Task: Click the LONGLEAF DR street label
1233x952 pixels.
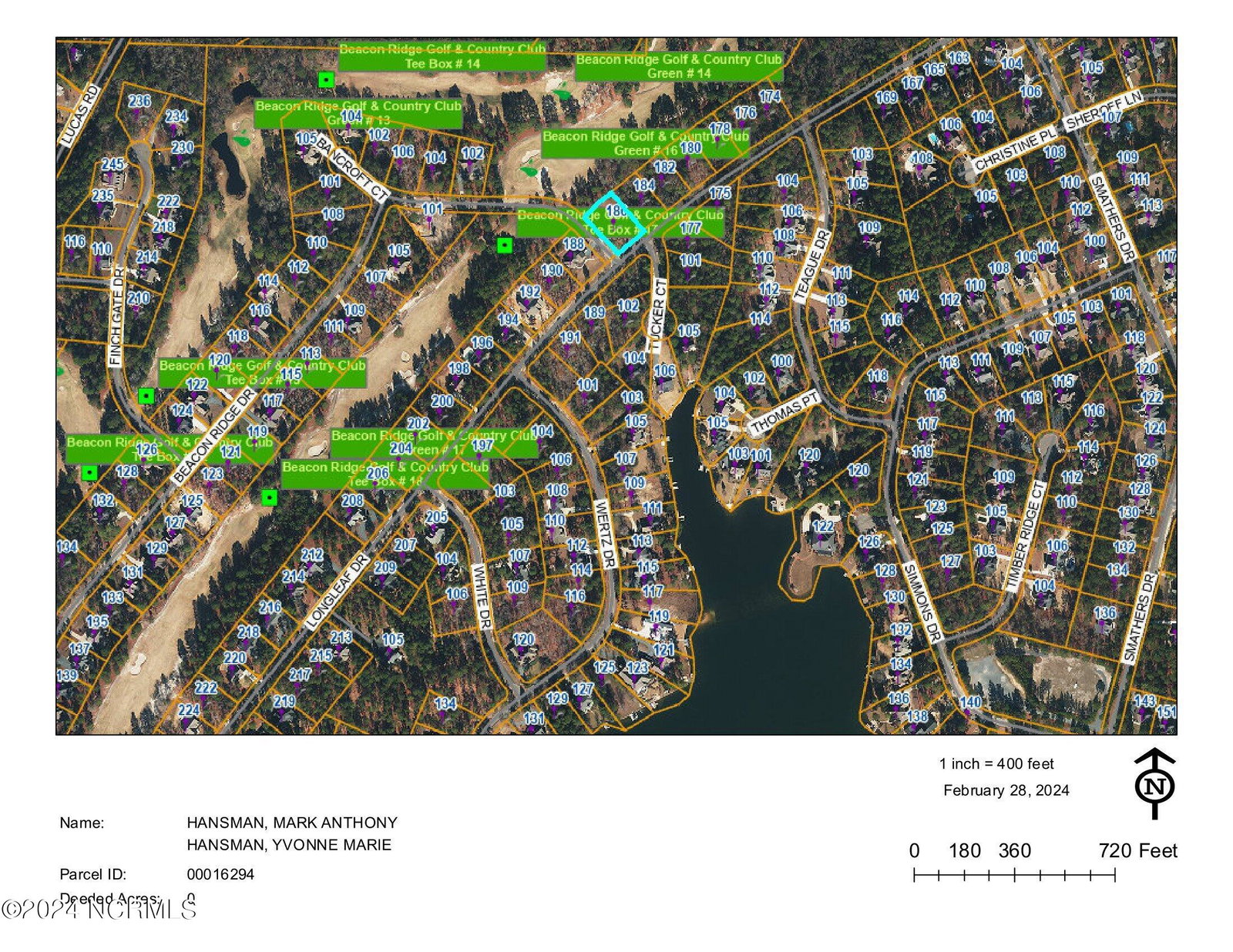Action: click(x=335, y=592)
